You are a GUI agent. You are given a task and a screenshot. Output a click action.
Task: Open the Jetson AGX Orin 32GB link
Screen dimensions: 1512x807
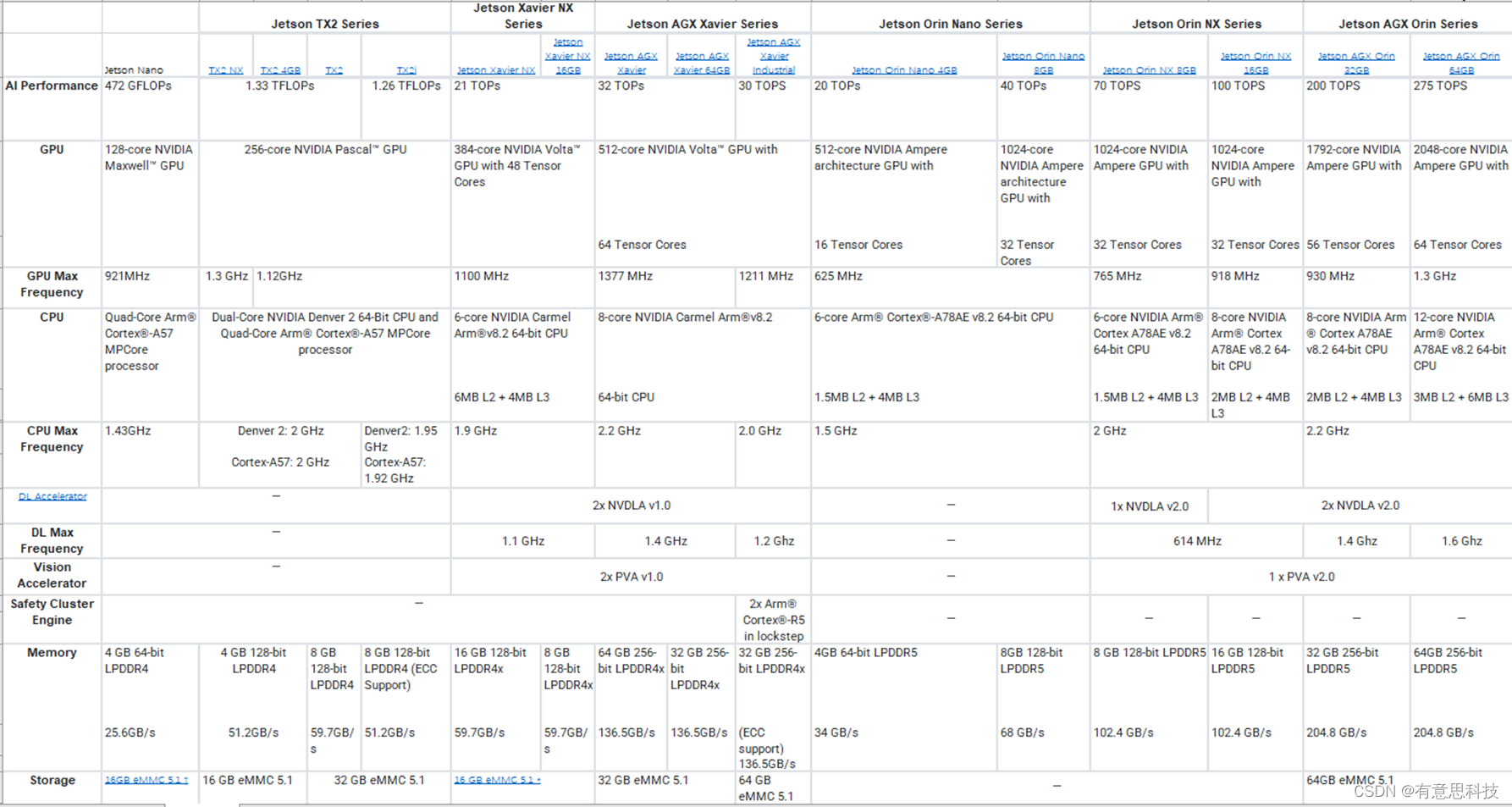pos(1356,63)
